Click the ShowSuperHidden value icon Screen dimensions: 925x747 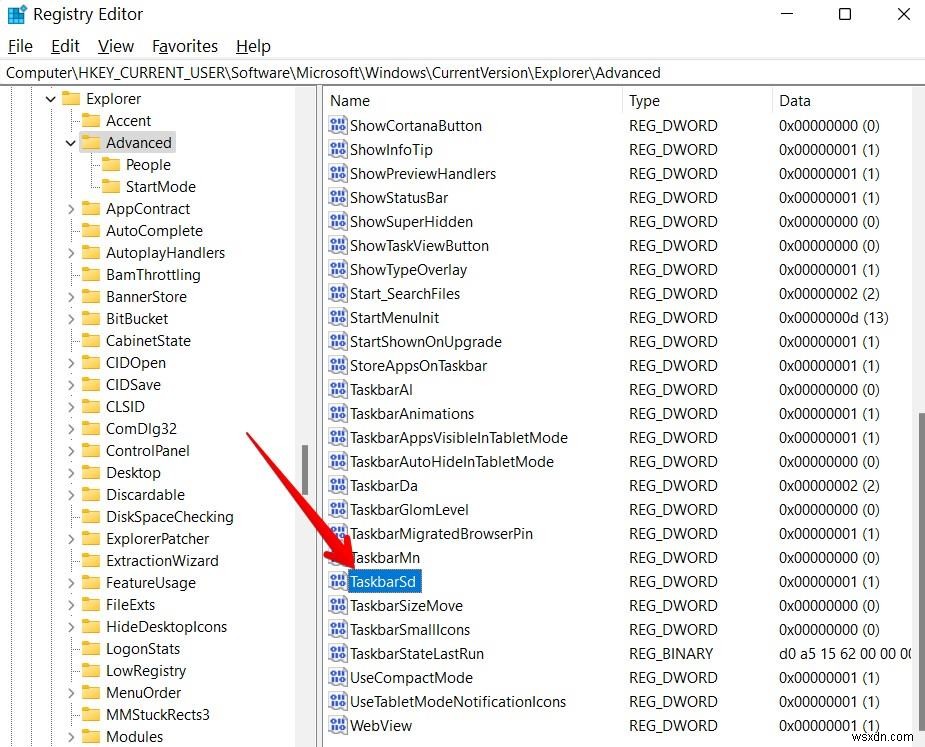tap(337, 221)
